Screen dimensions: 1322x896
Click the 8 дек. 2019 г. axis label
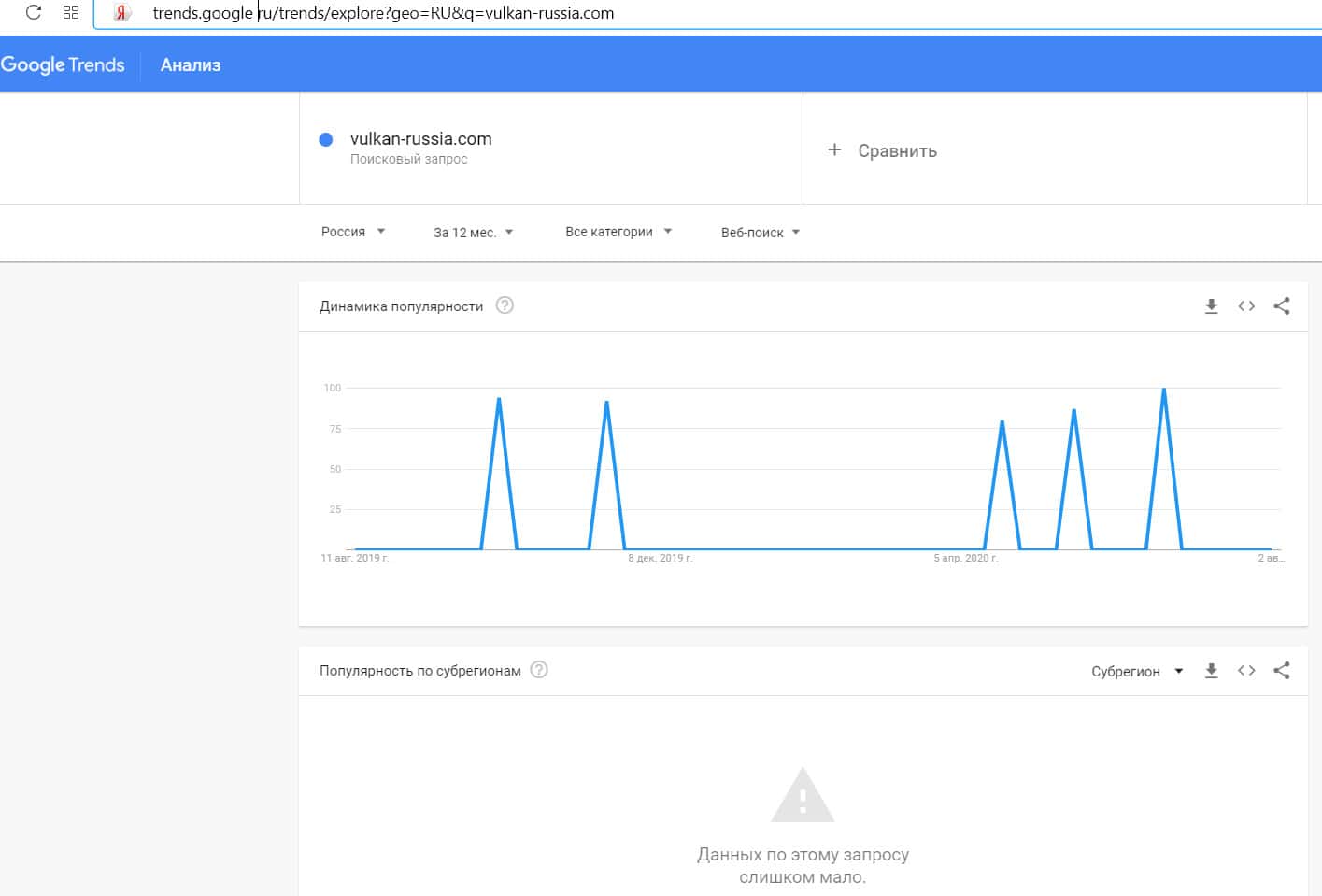[x=661, y=558]
